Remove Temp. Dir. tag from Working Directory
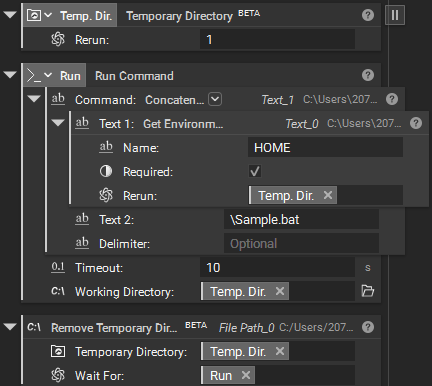This screenshot has height=386, width=432. tap(280, 291)
